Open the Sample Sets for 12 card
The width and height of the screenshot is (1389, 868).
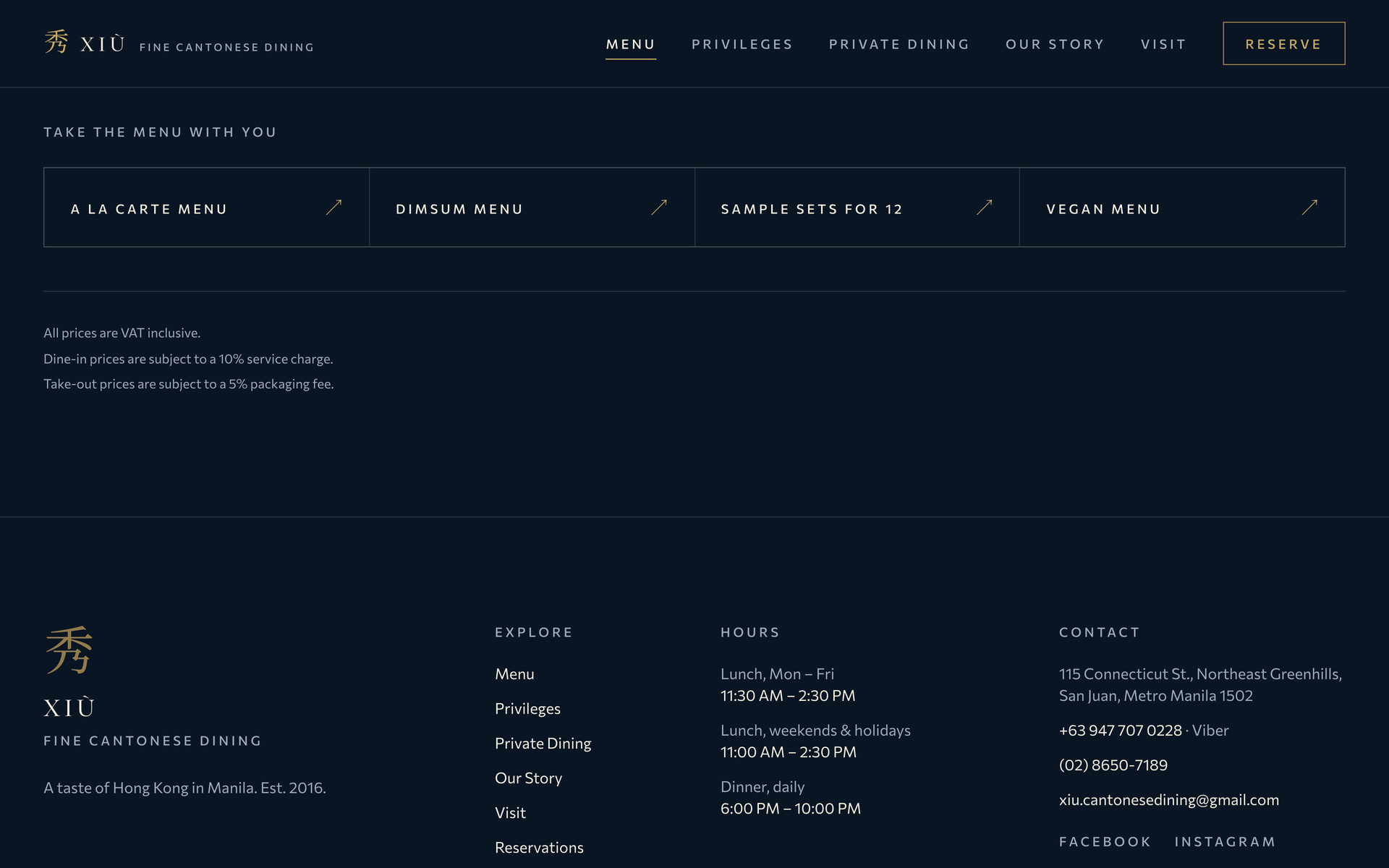click(857, 208)
